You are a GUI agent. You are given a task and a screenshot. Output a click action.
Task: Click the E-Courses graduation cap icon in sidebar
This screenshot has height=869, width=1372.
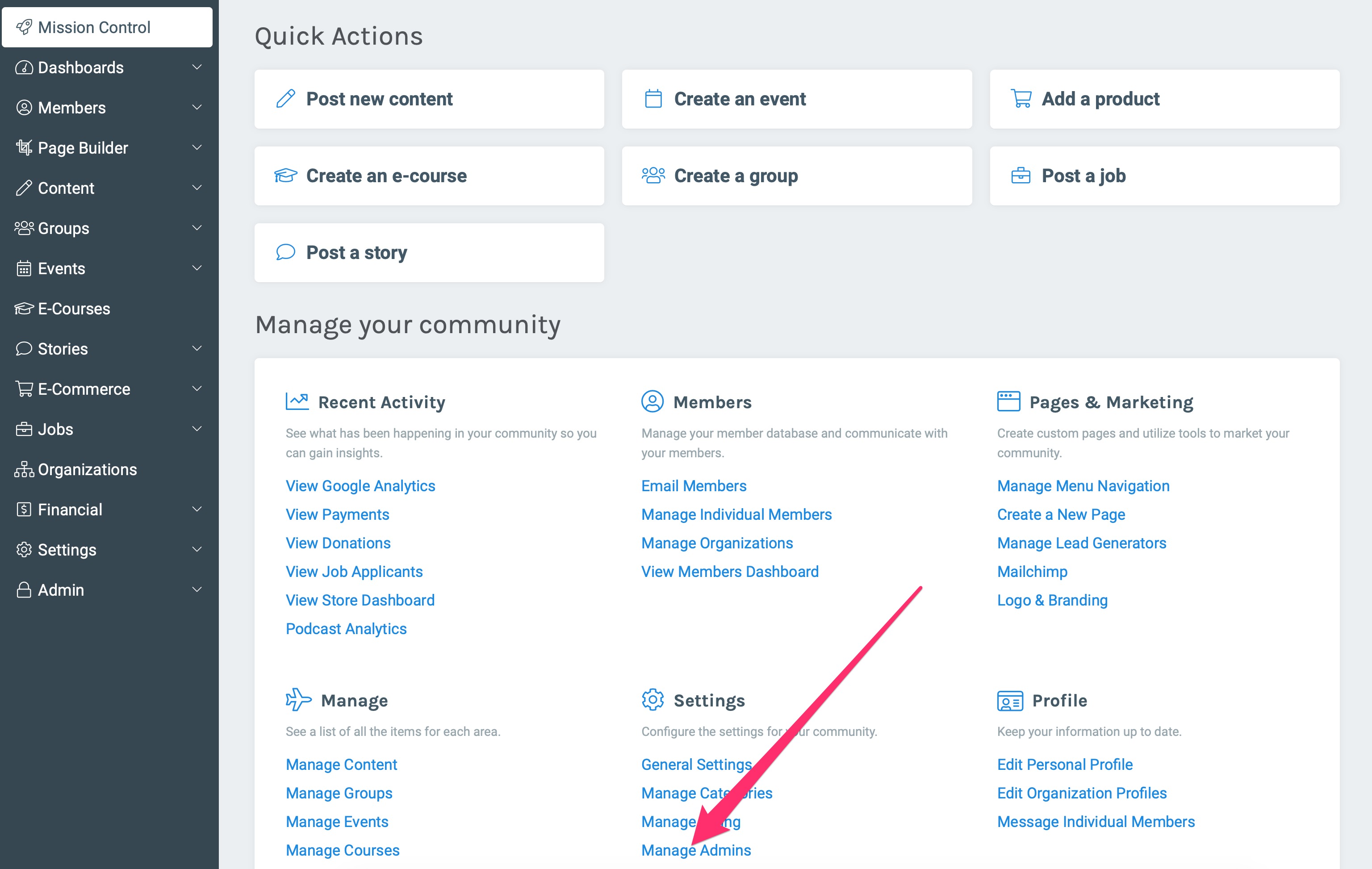pyautogui.click(x=24, y=308)
